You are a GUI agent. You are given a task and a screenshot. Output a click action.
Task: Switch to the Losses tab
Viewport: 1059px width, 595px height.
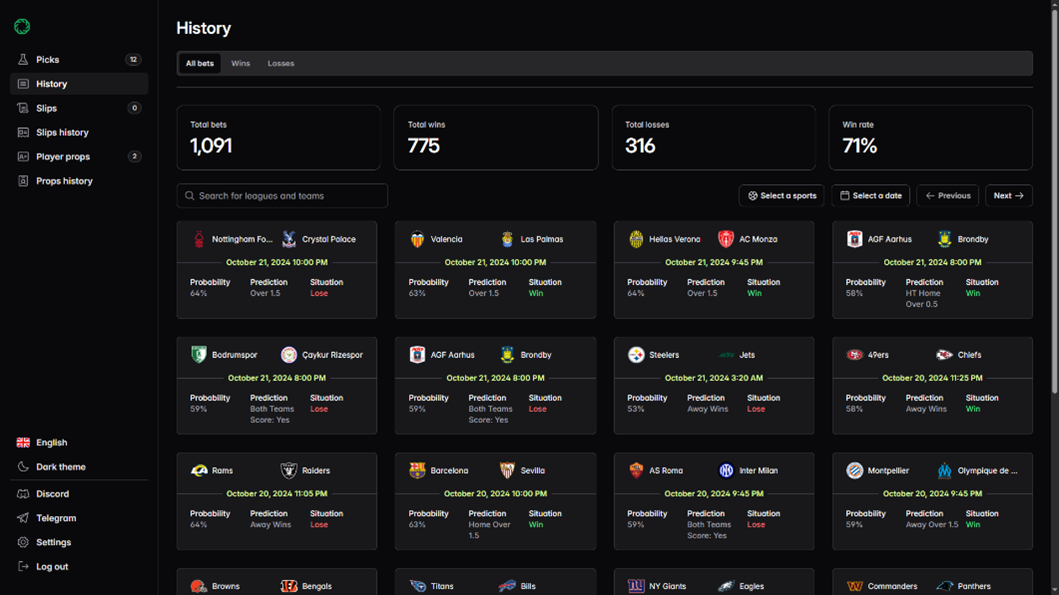click(281, 63)
